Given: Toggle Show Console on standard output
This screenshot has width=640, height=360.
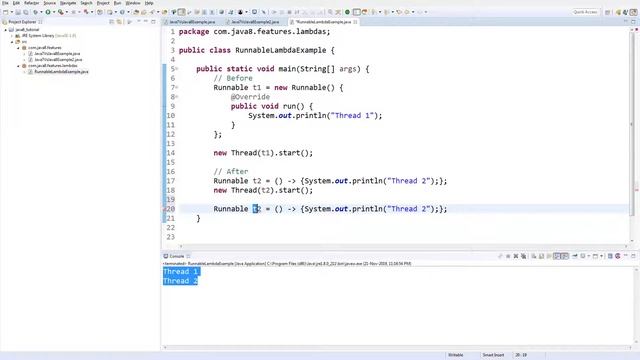Looking at the screenshot, I should (x=557, y=256).
